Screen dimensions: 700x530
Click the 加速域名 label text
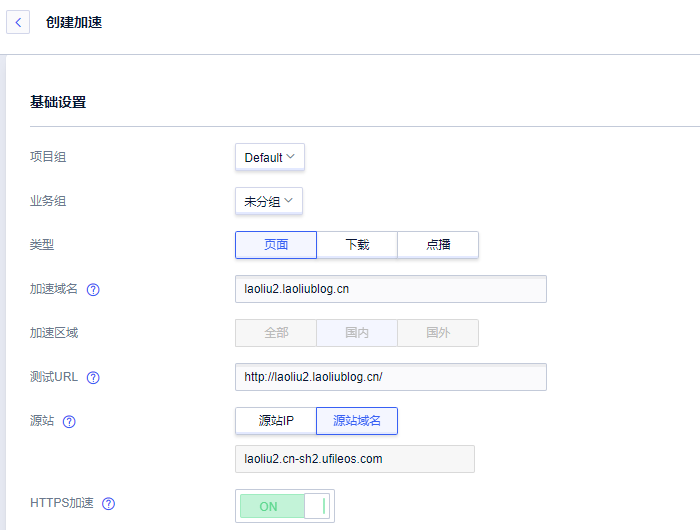pos(54,289)
